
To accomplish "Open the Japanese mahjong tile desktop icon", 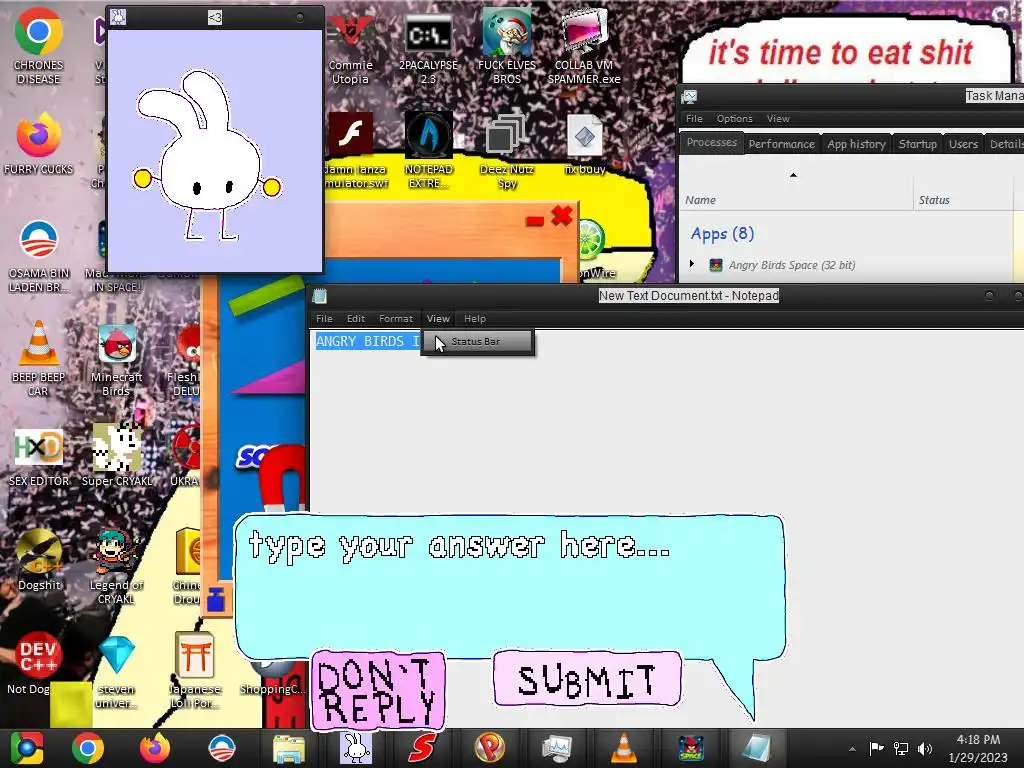I will [x=194, y=671].
